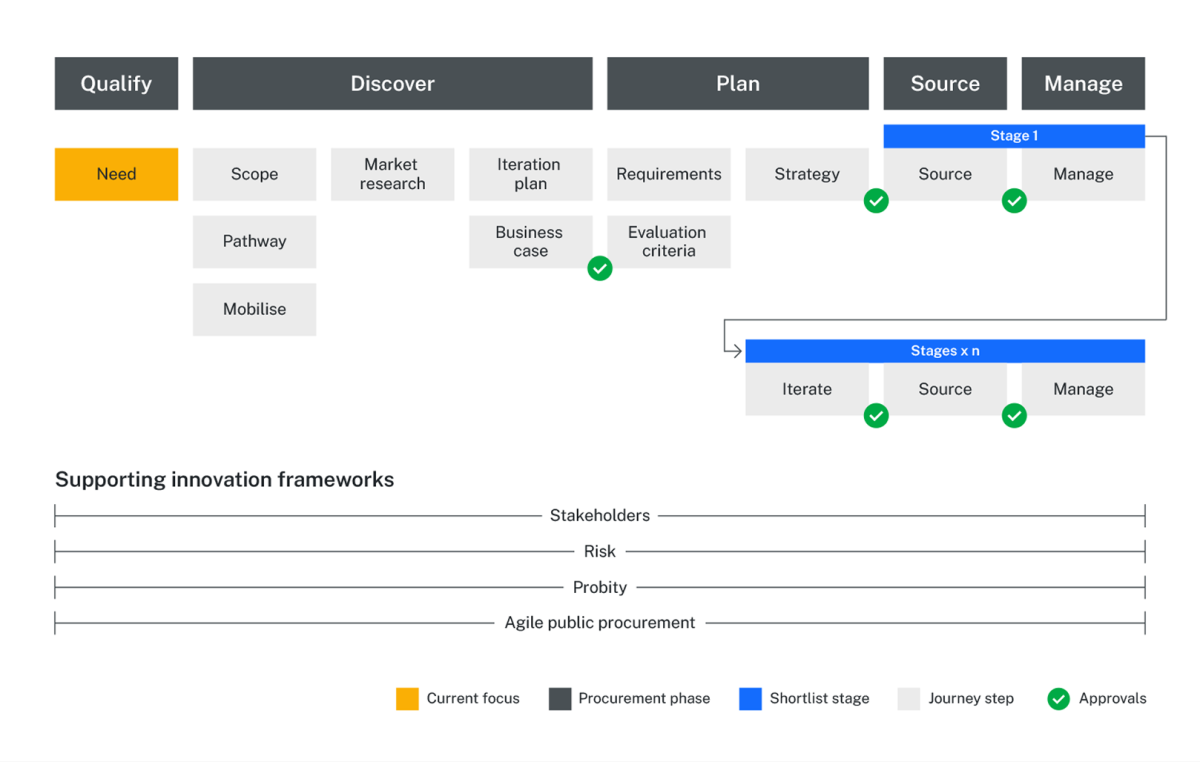
Task: Select the Evaluation criteria step
Action: tap(668, 241)
